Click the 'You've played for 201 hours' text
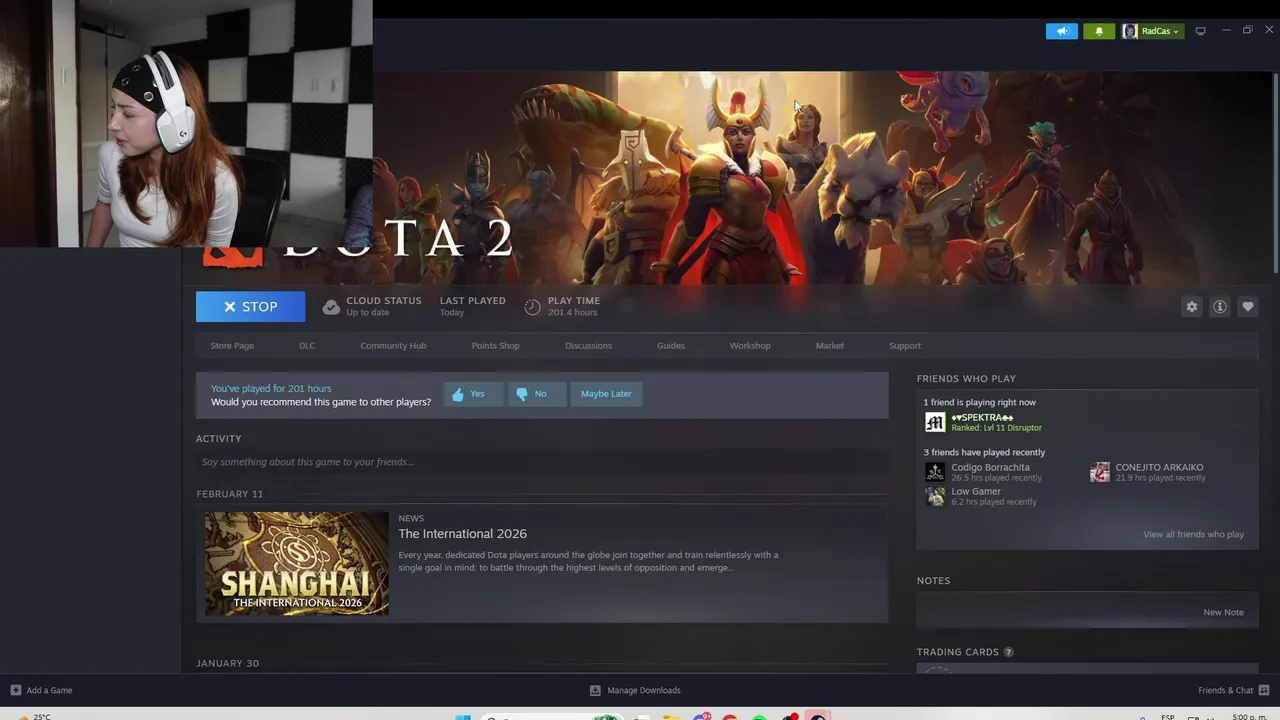The width and height of the screenshot is (1280, 720). click(x=271, y=389)
